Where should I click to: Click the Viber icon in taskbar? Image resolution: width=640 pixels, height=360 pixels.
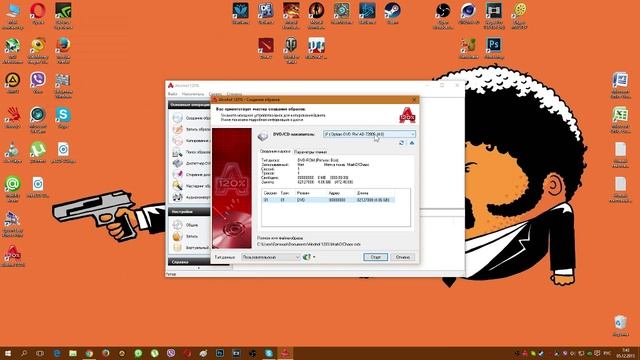tap(171, 353)
